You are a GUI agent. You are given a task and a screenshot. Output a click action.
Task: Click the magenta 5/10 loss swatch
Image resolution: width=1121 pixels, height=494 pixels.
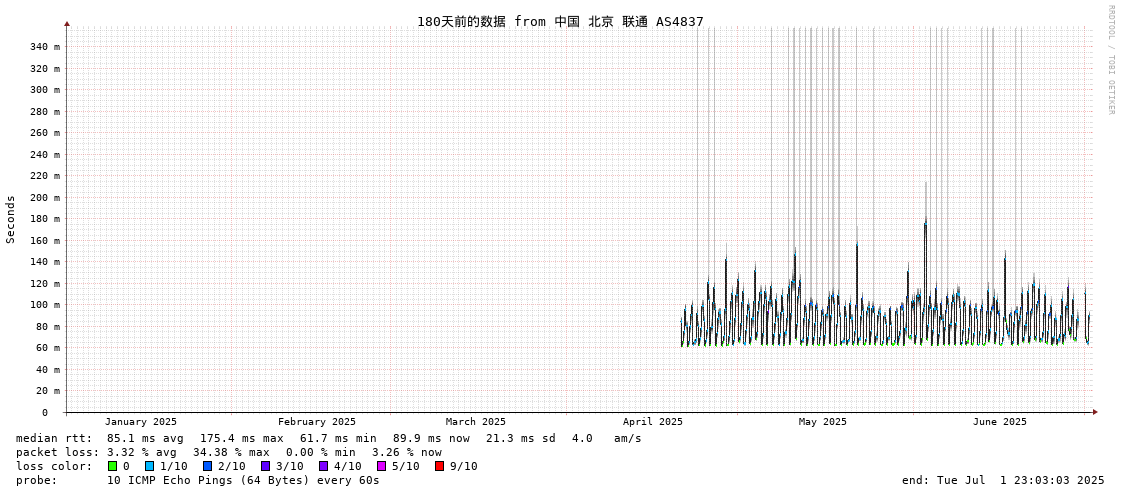[x=382, y=466]
